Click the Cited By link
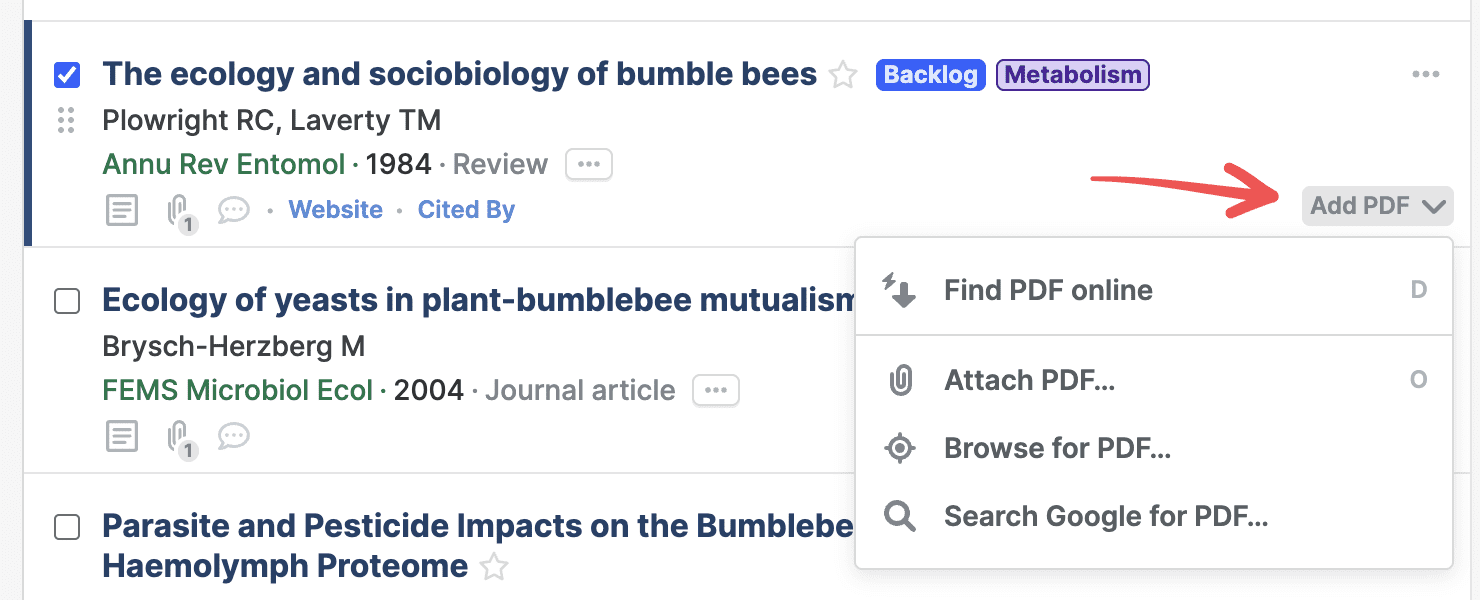Viewport: 1480px width, 600px height. pos(466,210)
